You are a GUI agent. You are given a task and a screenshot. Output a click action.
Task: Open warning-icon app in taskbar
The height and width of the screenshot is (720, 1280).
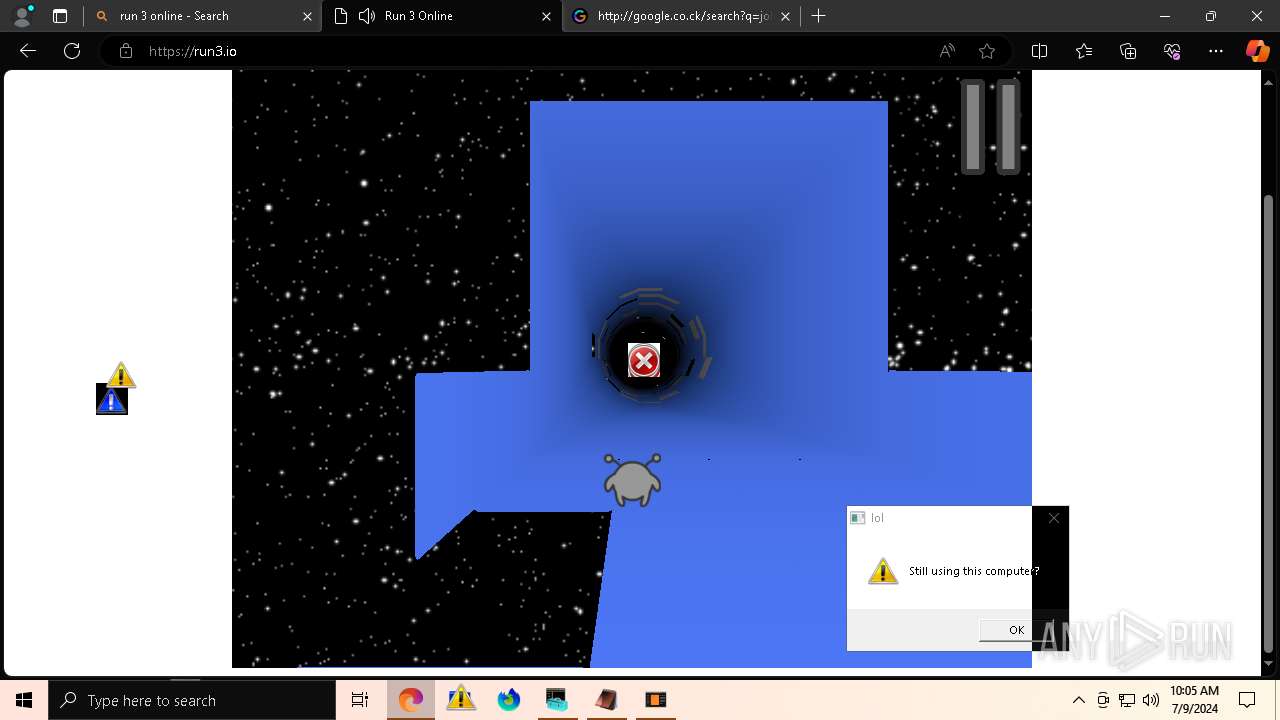(x=461, y=700)
